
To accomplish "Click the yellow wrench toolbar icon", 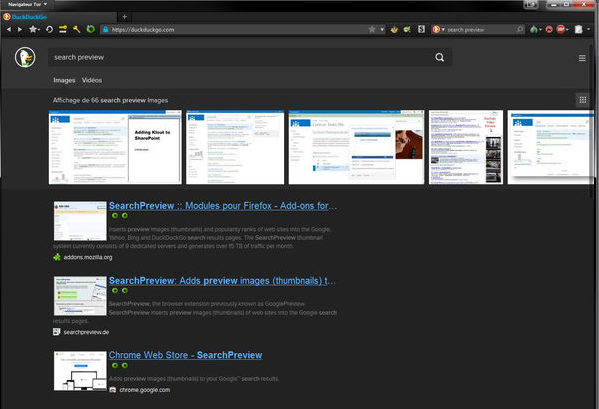I will [x=76, y=29].
